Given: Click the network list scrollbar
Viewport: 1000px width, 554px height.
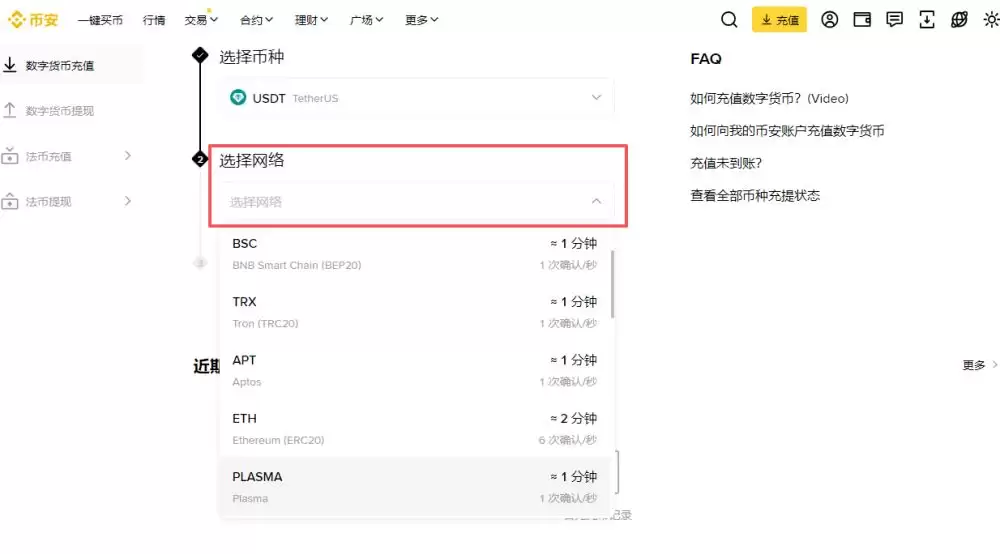Looking at the screenshot, I should [612, 284].
